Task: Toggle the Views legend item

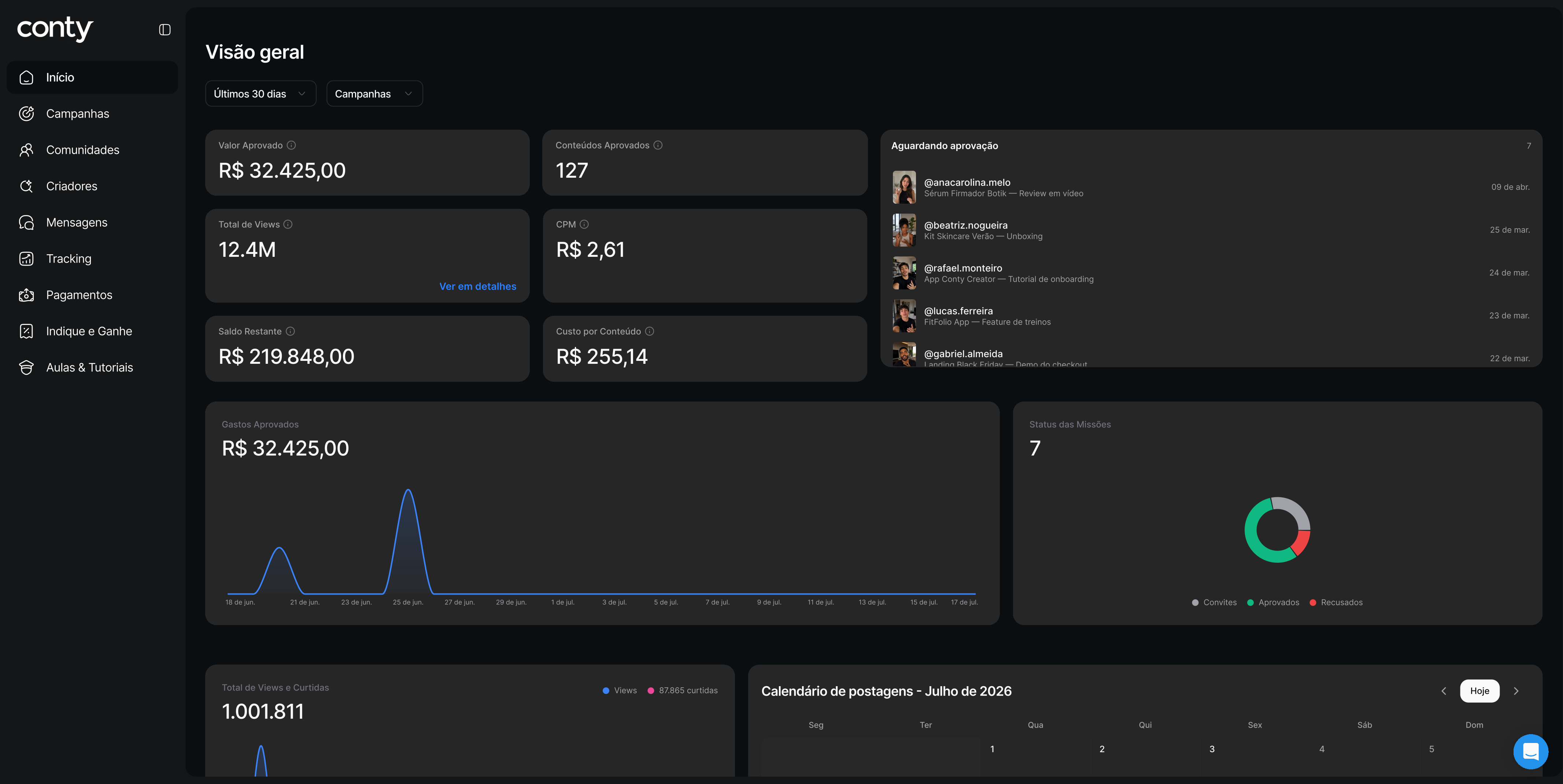Action: 620,691
